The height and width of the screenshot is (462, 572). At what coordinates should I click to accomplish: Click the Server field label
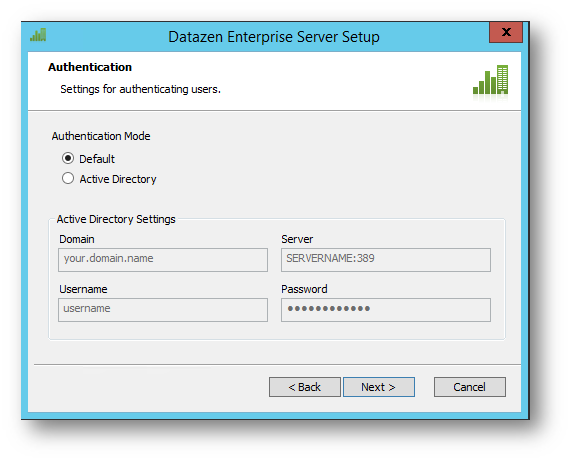tap(297, 239)
